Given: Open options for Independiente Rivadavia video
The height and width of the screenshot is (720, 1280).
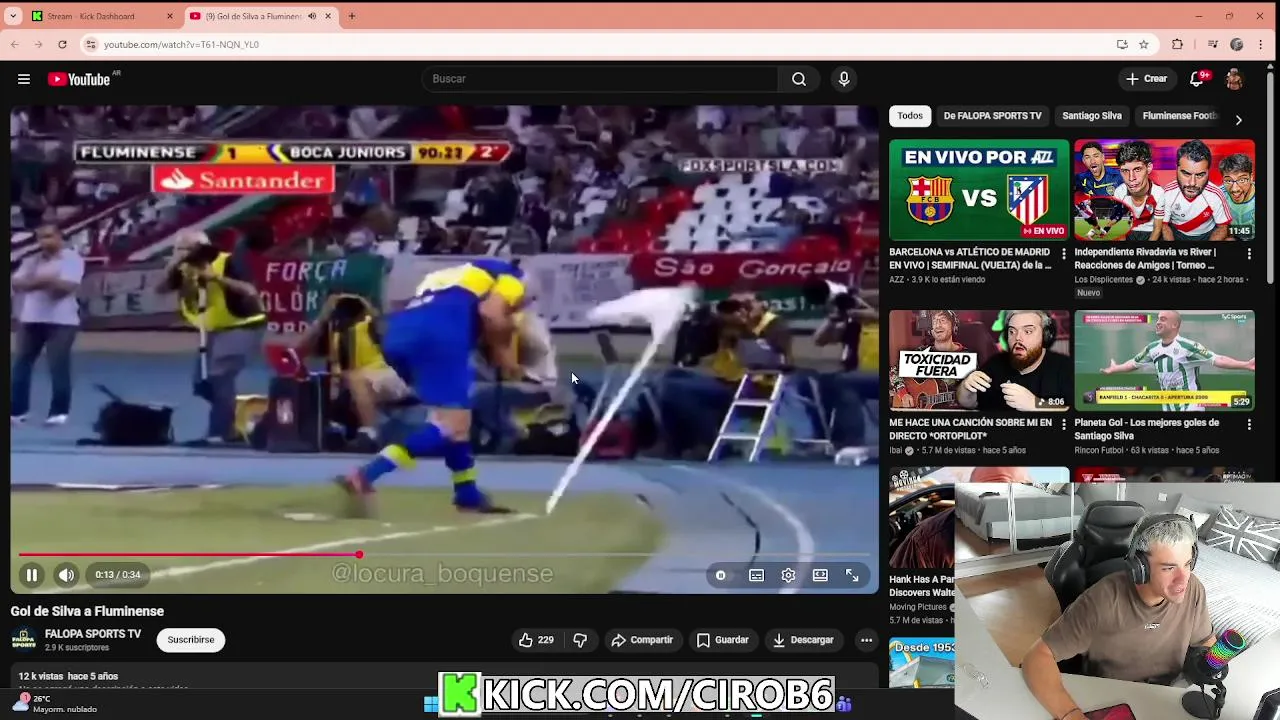Looking at the screenshot, I should [x=1249, y=254].
